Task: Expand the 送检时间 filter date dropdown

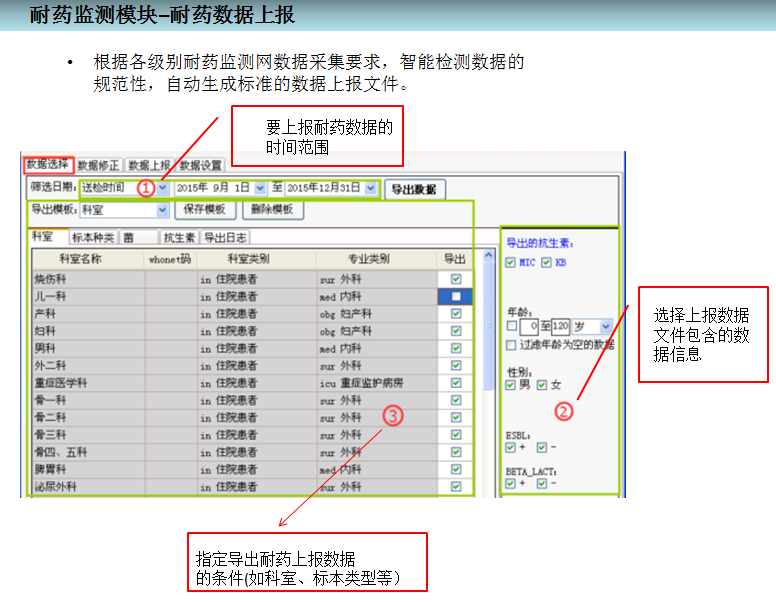Action: (x=163, y=188)
